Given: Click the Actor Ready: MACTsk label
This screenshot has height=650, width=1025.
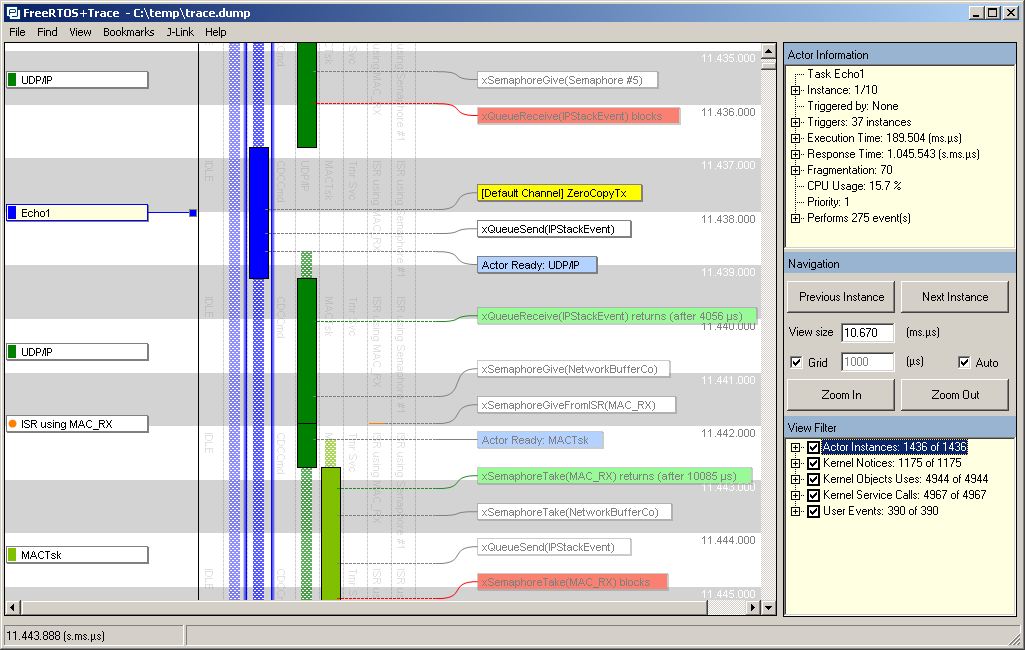Looking at the screenshot, I should tap(540, 440).
